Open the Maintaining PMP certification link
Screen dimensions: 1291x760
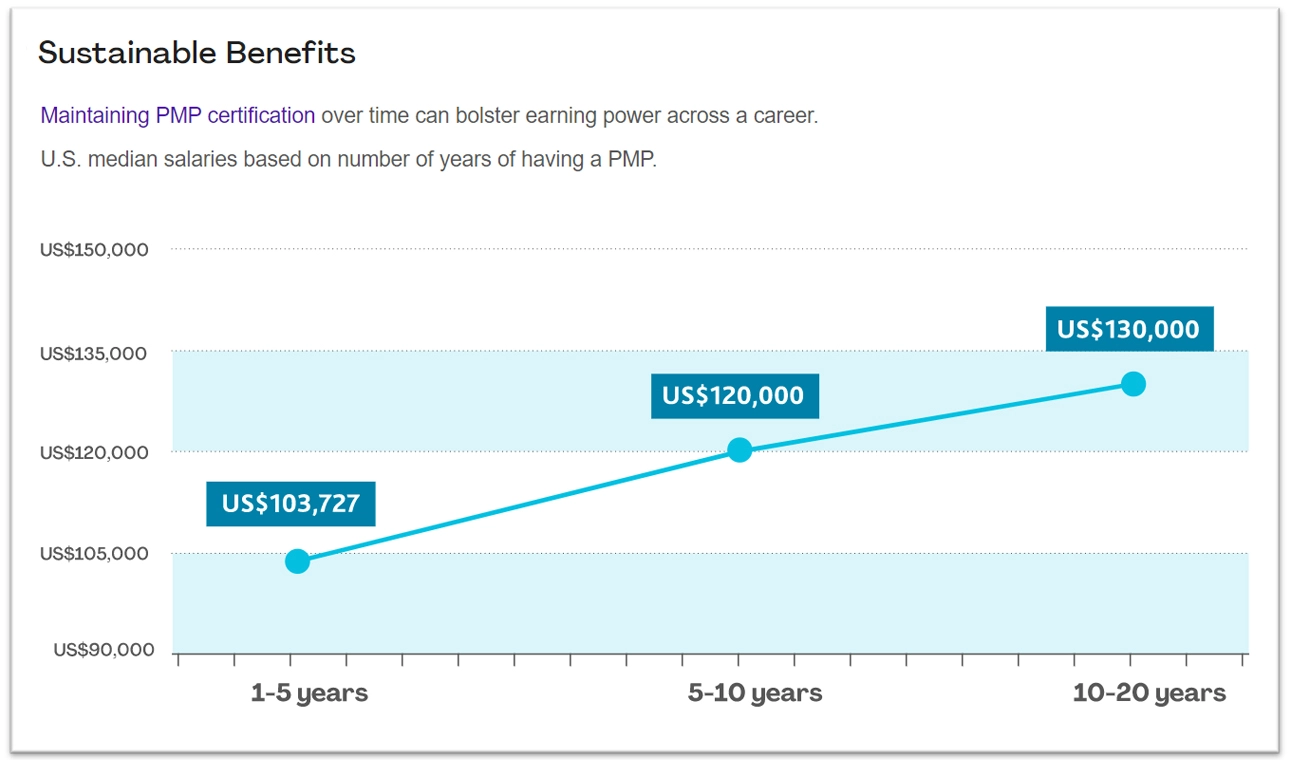coord(178,116)
